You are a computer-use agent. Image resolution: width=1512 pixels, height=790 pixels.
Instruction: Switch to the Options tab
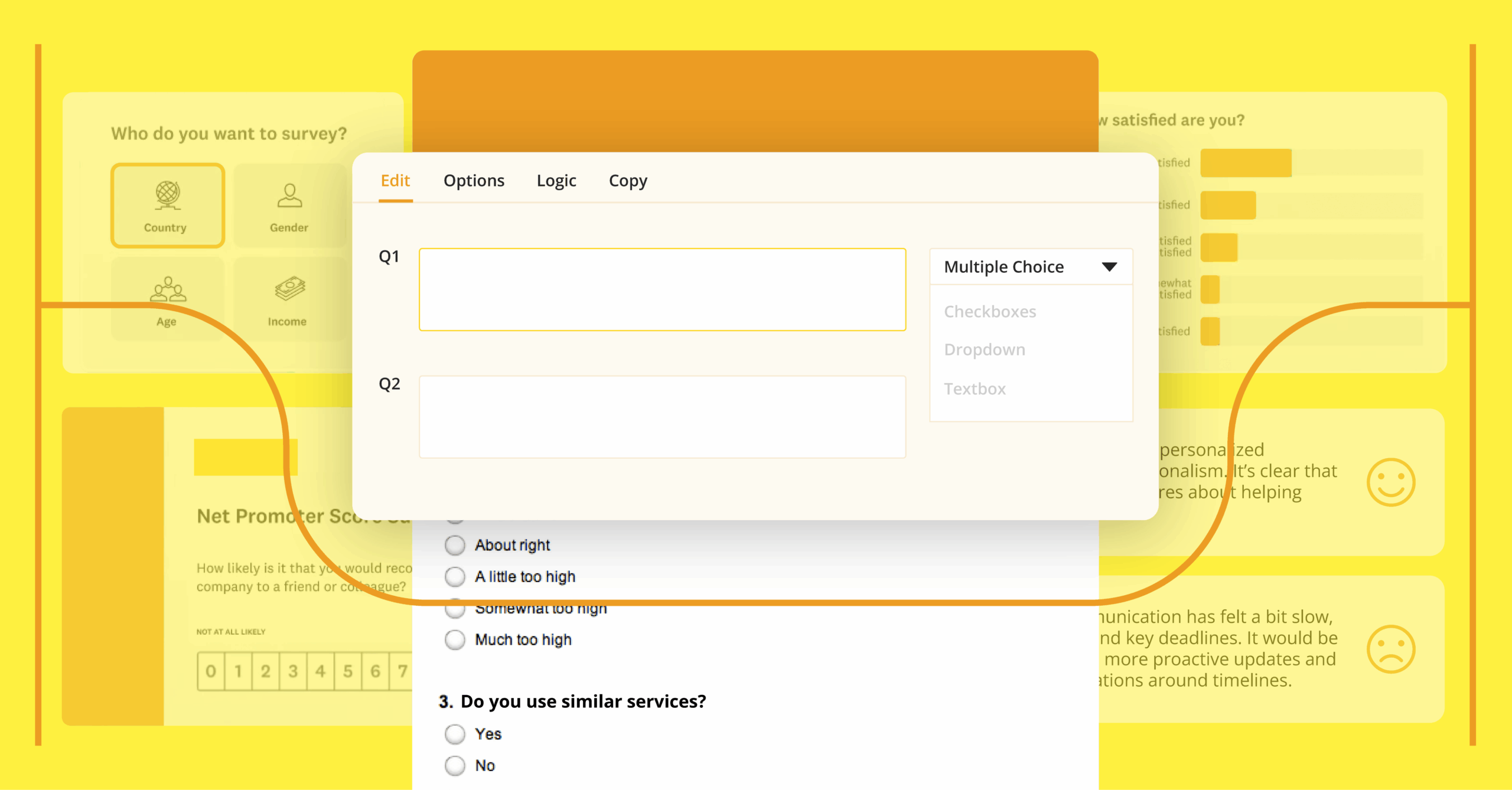[x=474, y=181]
